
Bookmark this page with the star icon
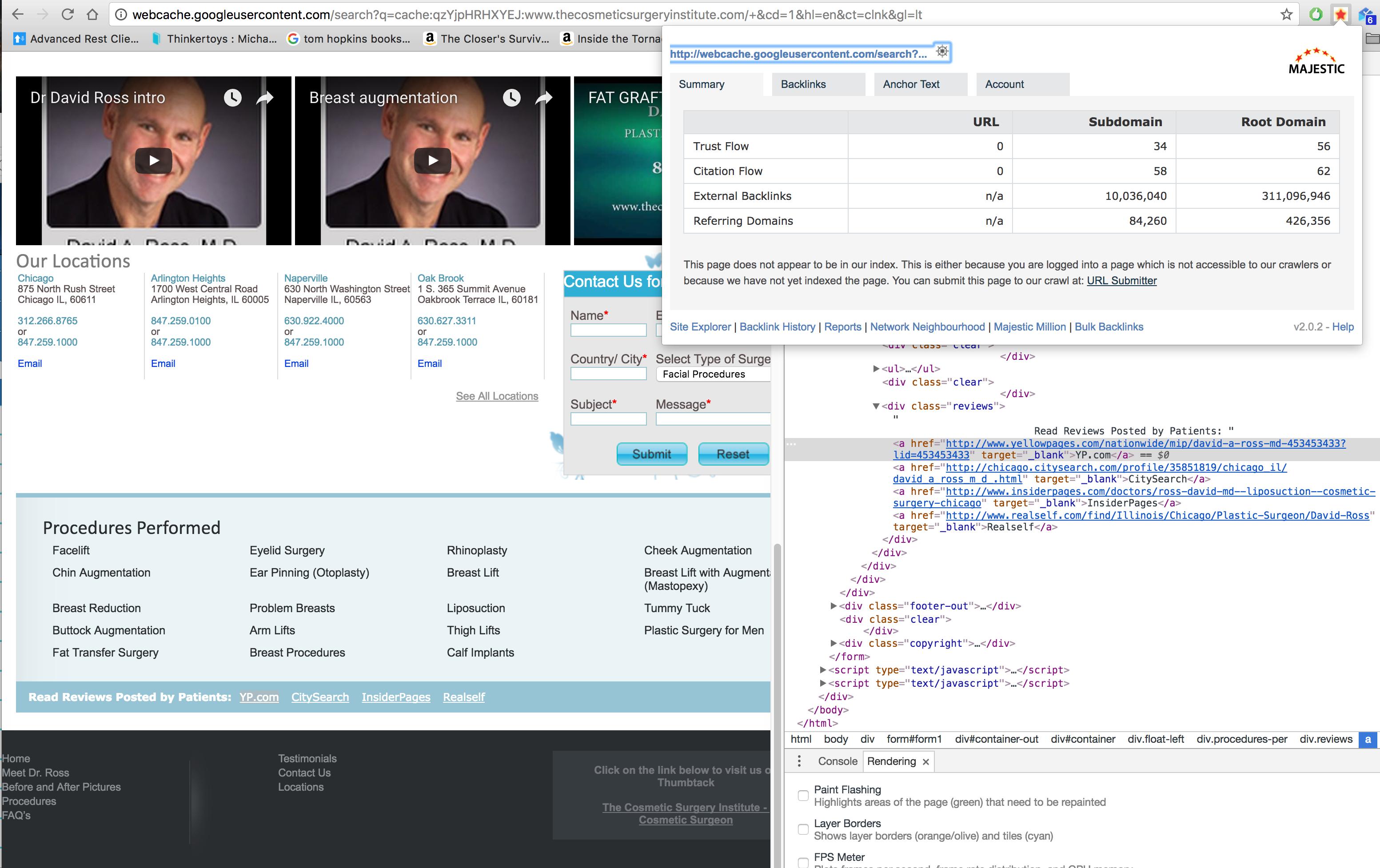click(1287, 14)
